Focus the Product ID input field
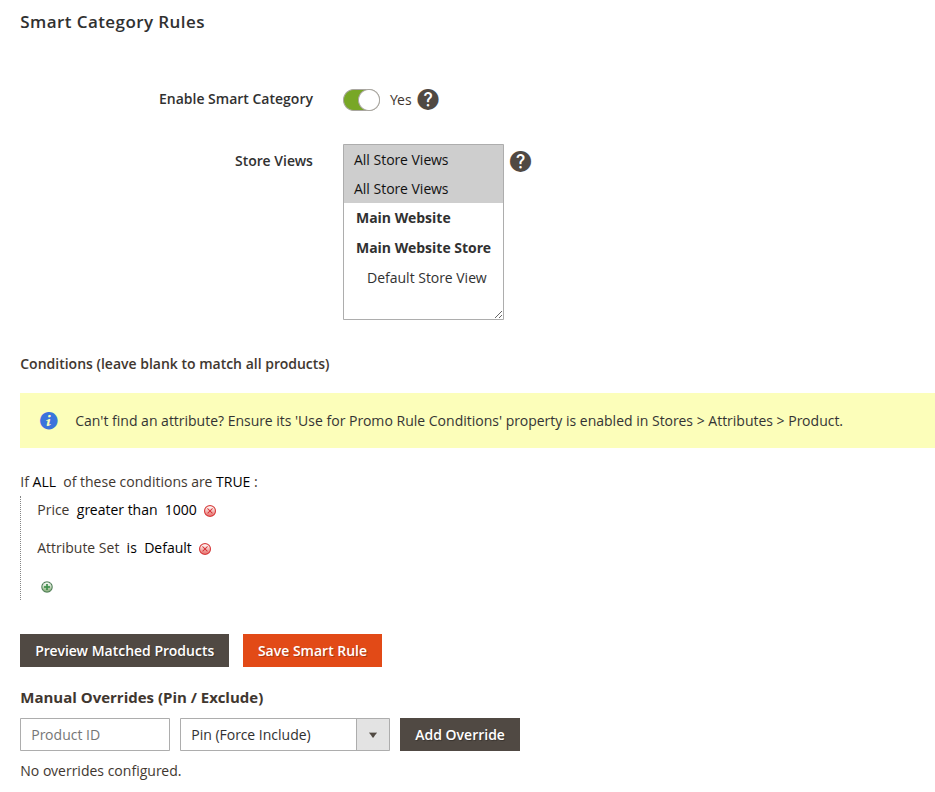The image size is (935, 792). [95, 735]
